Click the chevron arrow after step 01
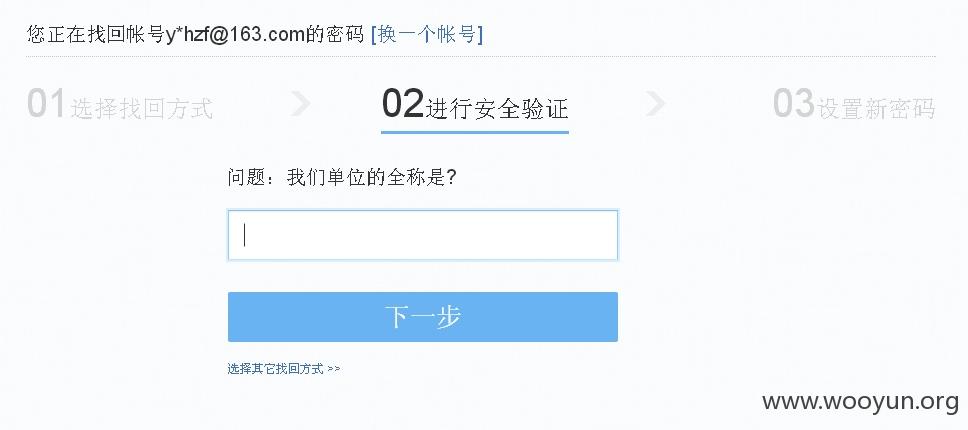The height and width of the screenshot is (430, 968). tap(300, 104)
